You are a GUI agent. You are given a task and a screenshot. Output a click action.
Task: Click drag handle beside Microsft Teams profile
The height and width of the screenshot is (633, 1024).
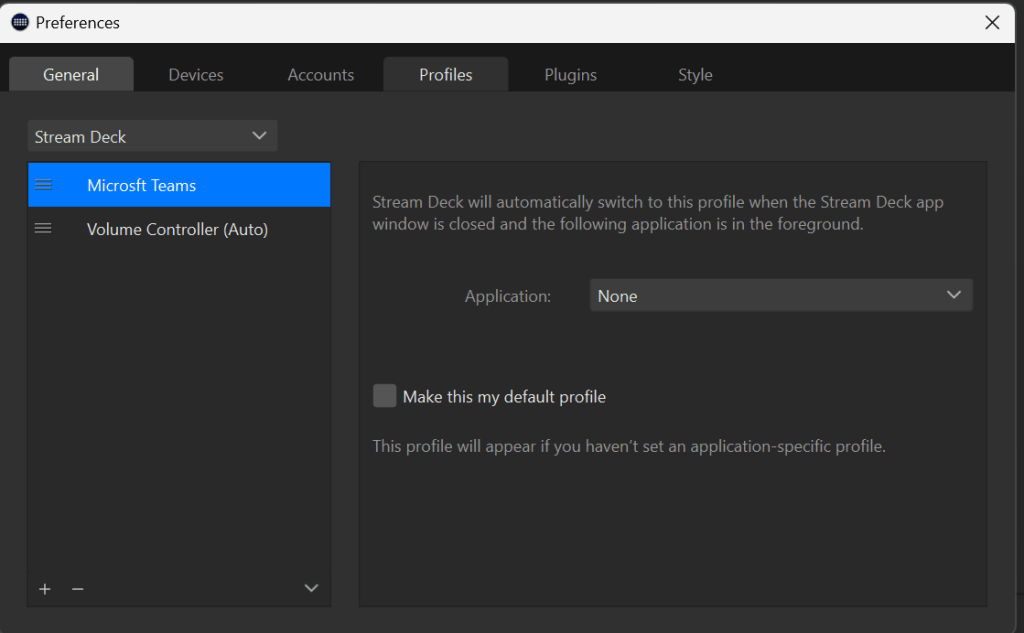(x=43, y=185)
